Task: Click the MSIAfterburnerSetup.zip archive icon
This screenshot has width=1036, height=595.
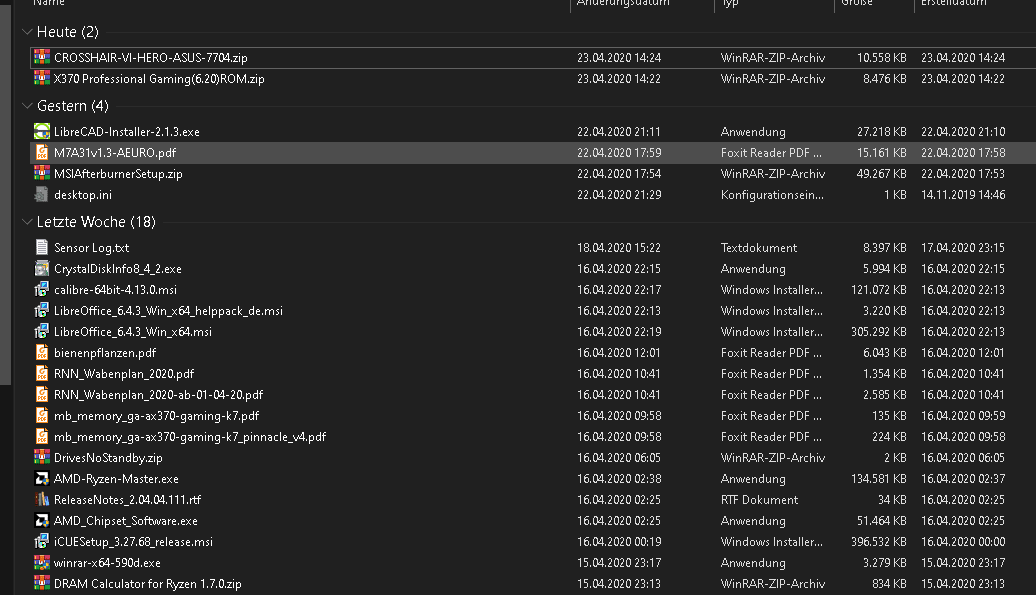Action: click(x=42, y=174)
